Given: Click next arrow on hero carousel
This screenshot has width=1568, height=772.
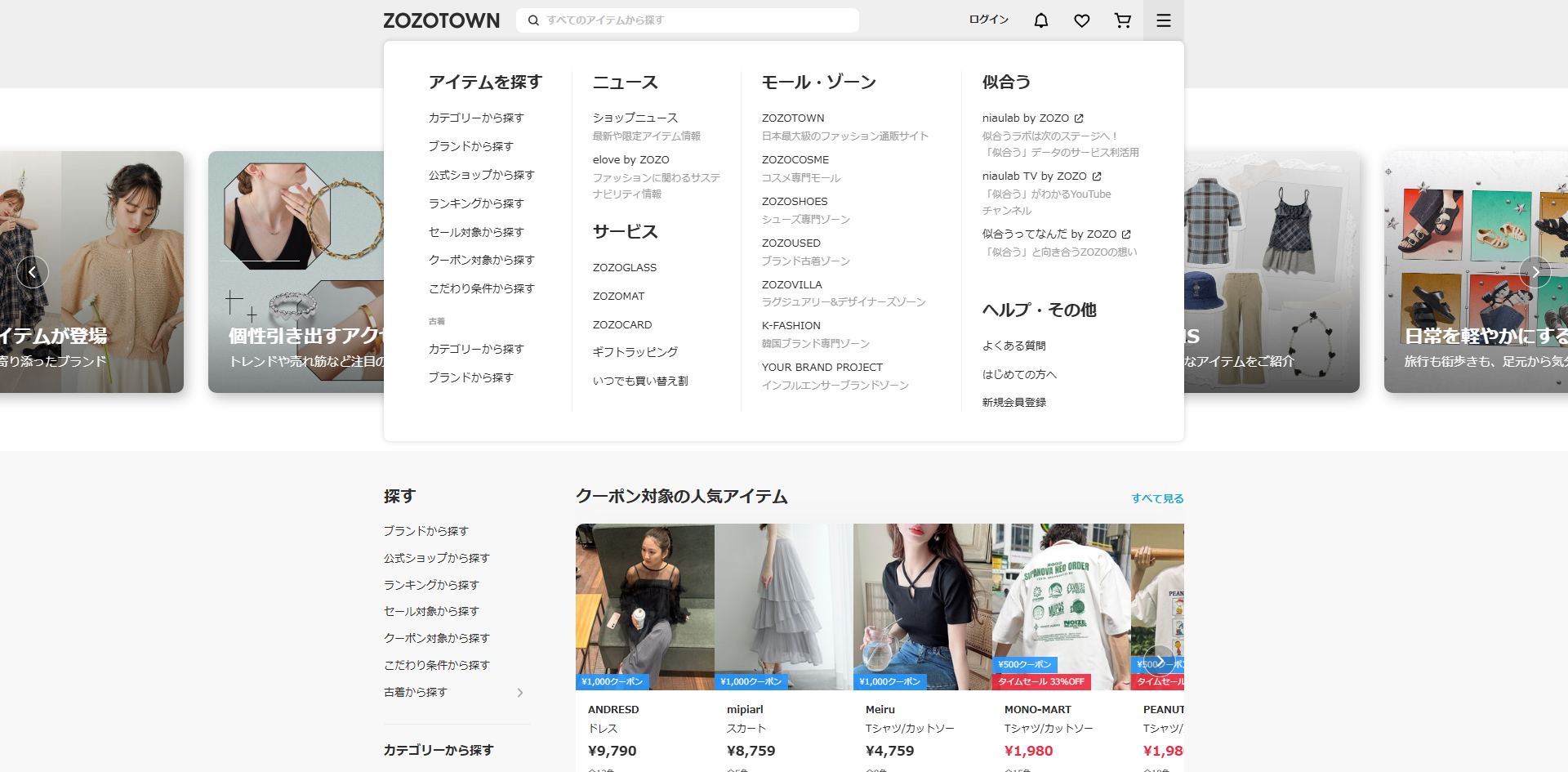Looking at the screenshot, I should pyautogui.click(x=1535, y=272).
